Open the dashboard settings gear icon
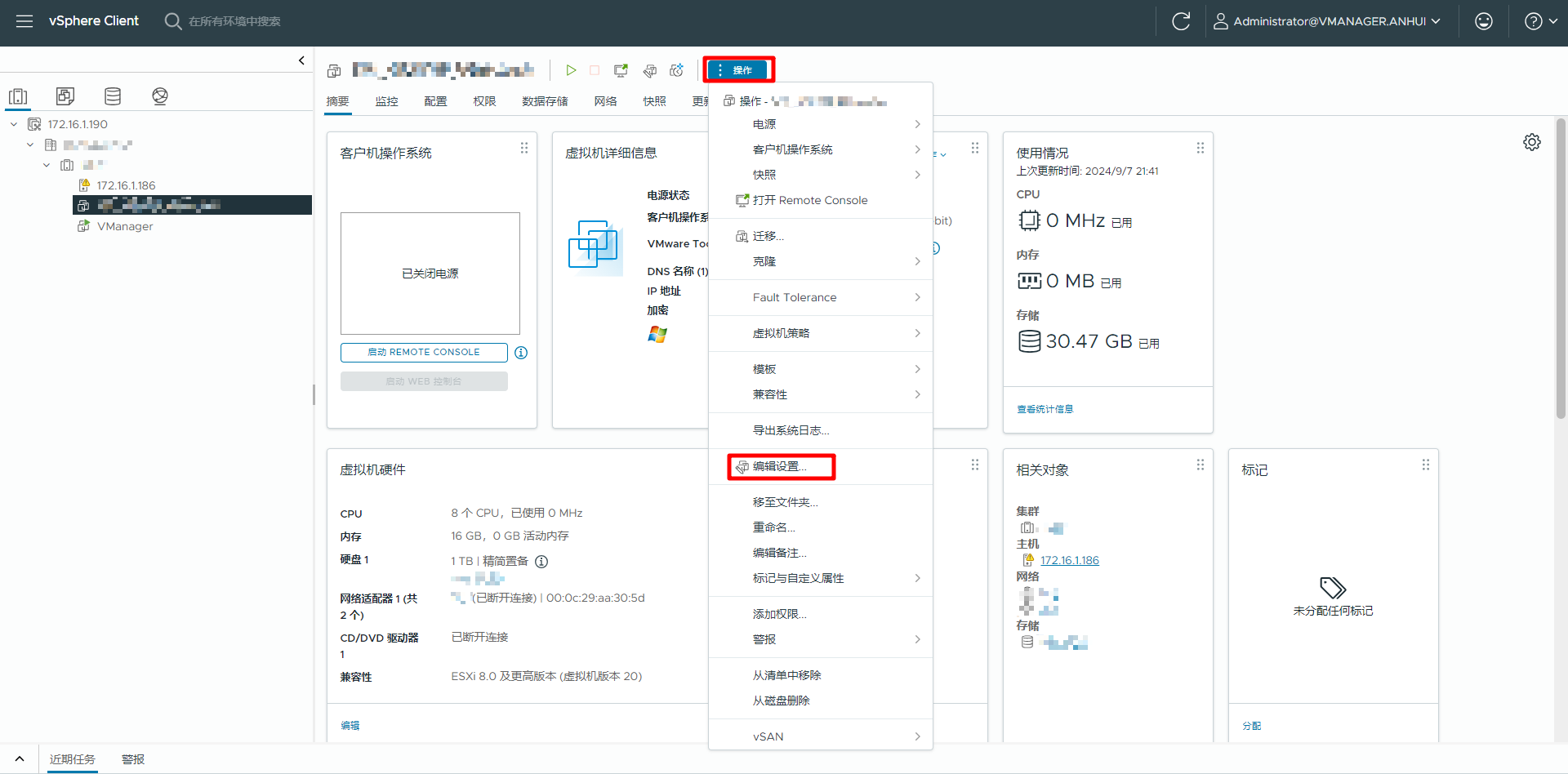The image size is (1568, 774). tap(1531, 142)
